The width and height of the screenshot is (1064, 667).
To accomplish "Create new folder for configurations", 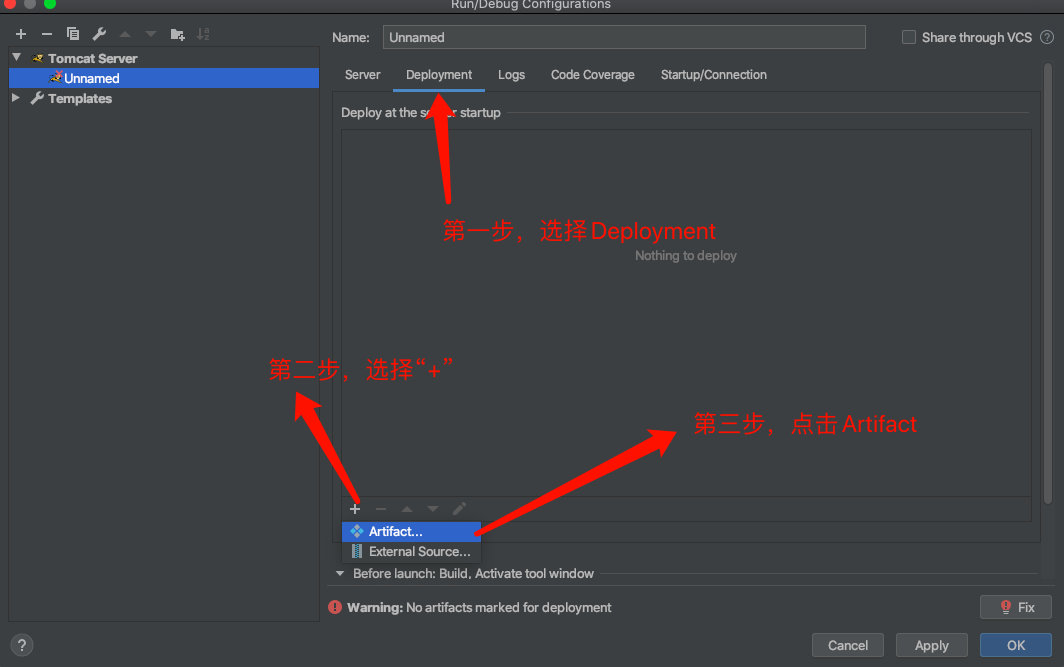I will pos(177,34).
